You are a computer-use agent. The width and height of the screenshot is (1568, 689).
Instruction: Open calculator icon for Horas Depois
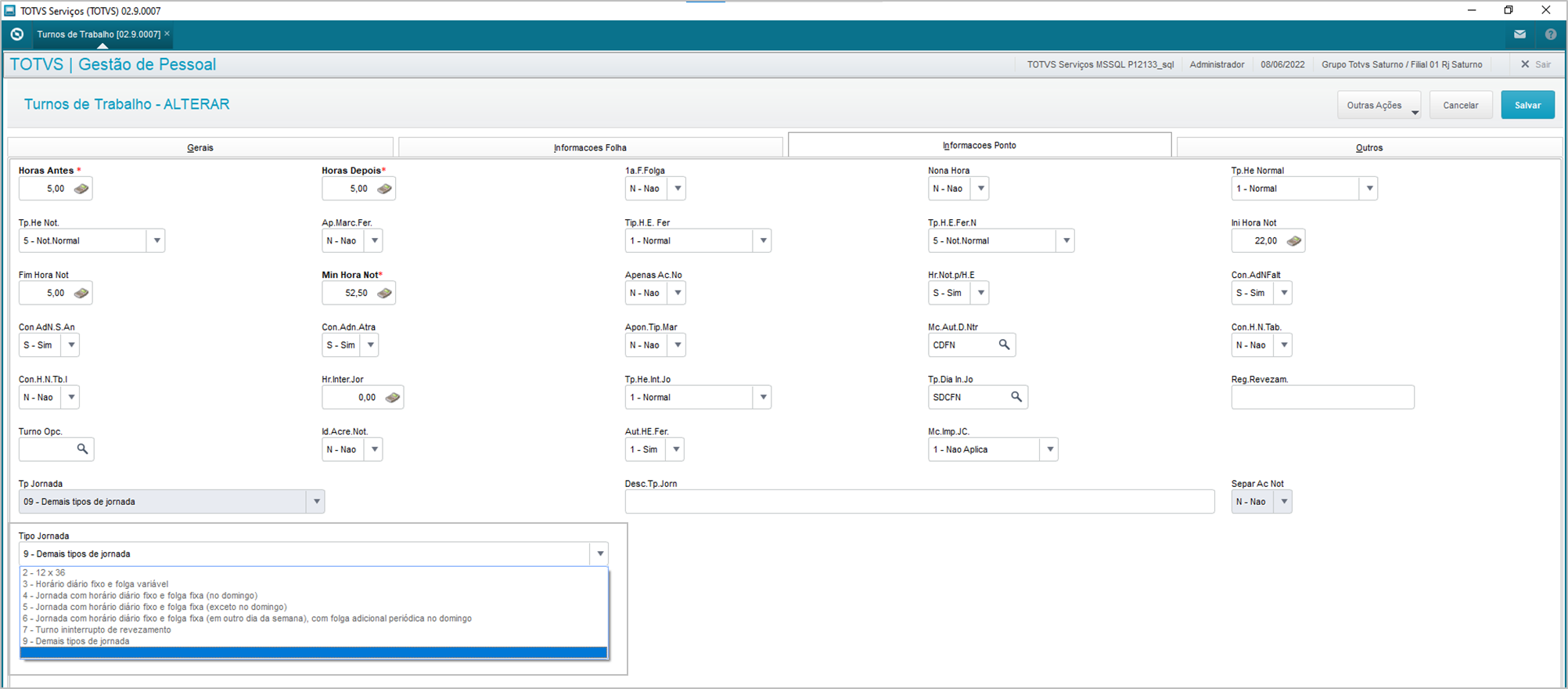384,189
